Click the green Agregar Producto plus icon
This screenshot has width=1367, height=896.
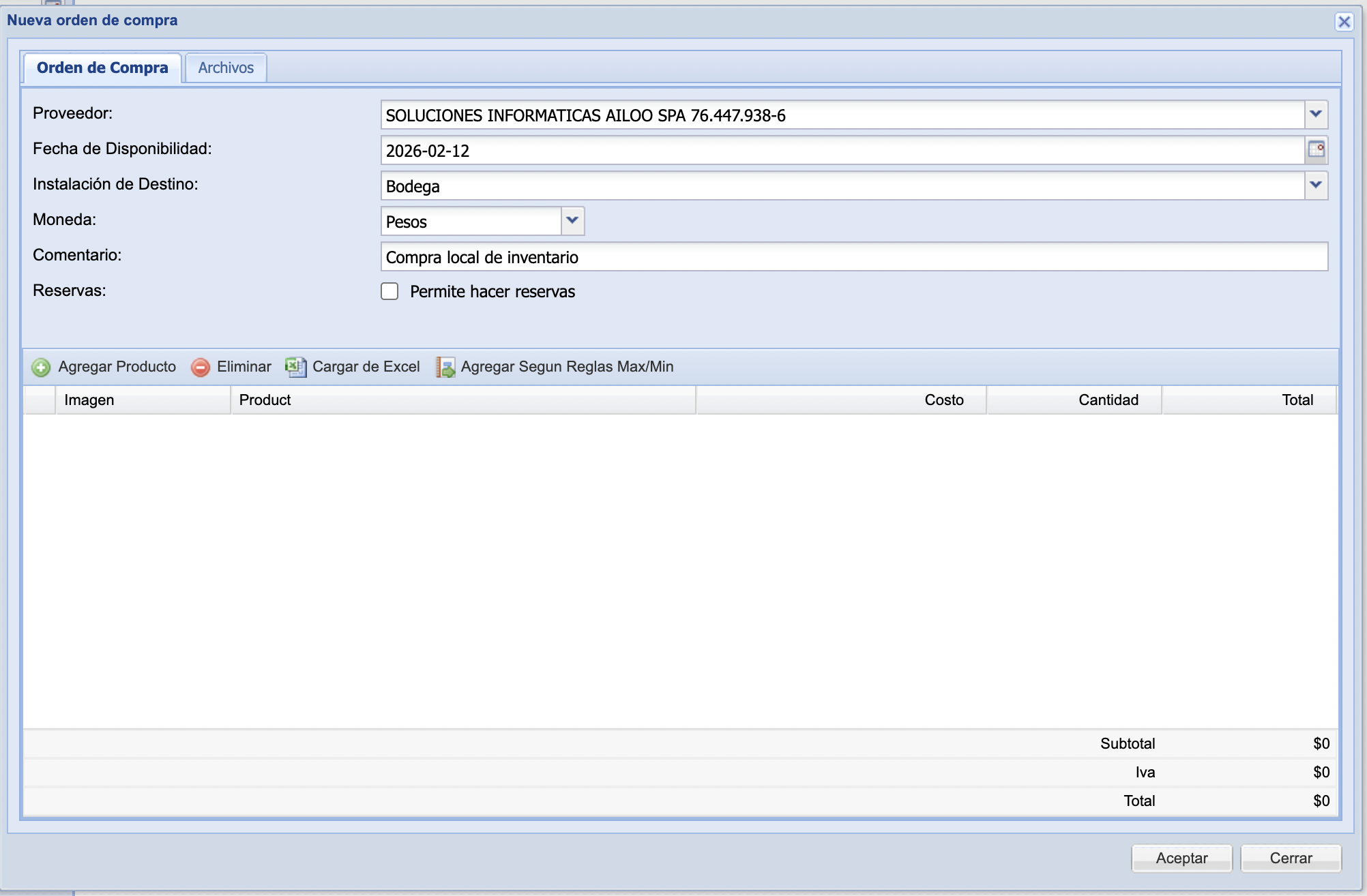(41, 368)
